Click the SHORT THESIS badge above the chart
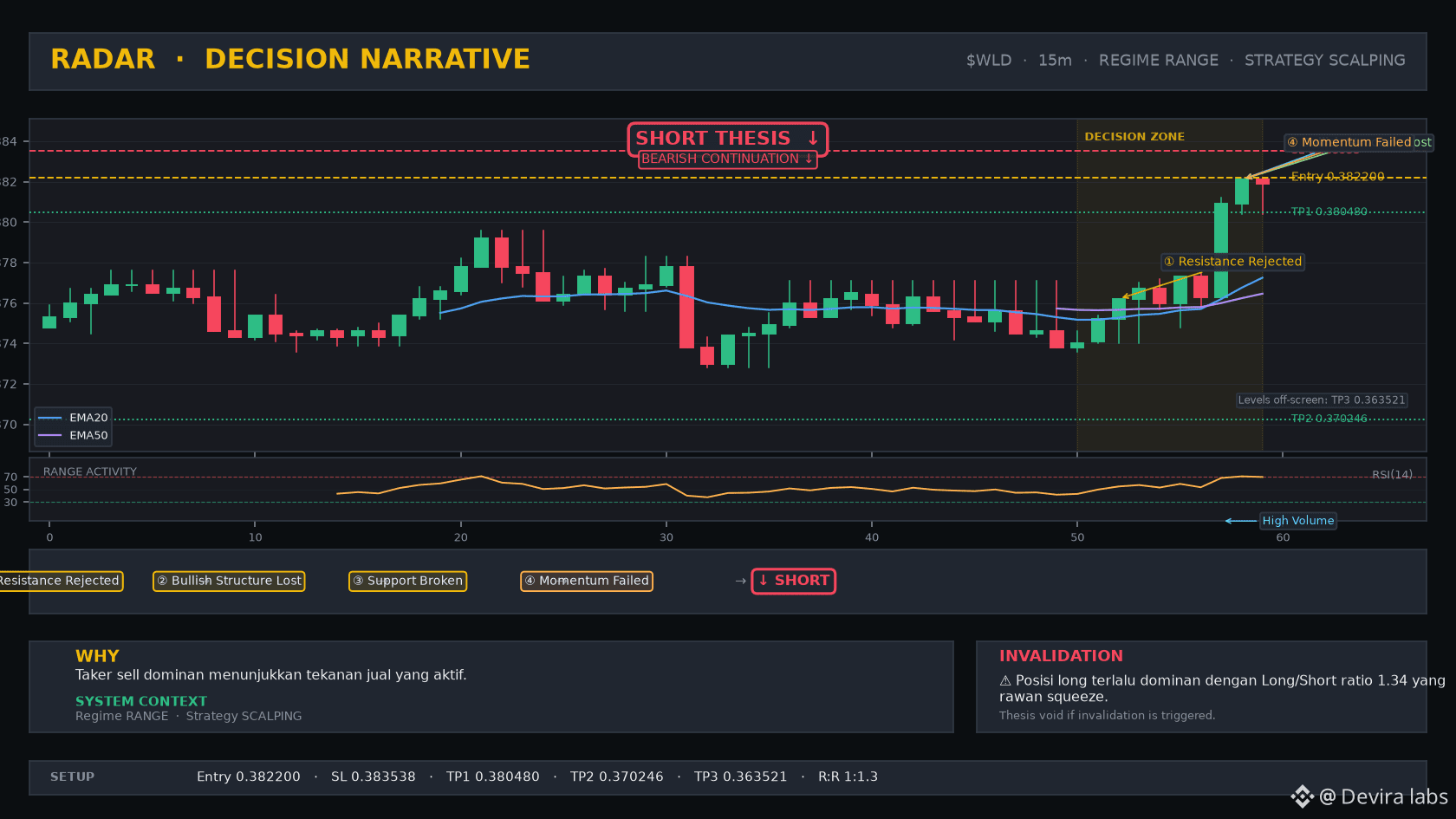The width and height of the screenshot is (1456, 819). click(x=727, y=138)
